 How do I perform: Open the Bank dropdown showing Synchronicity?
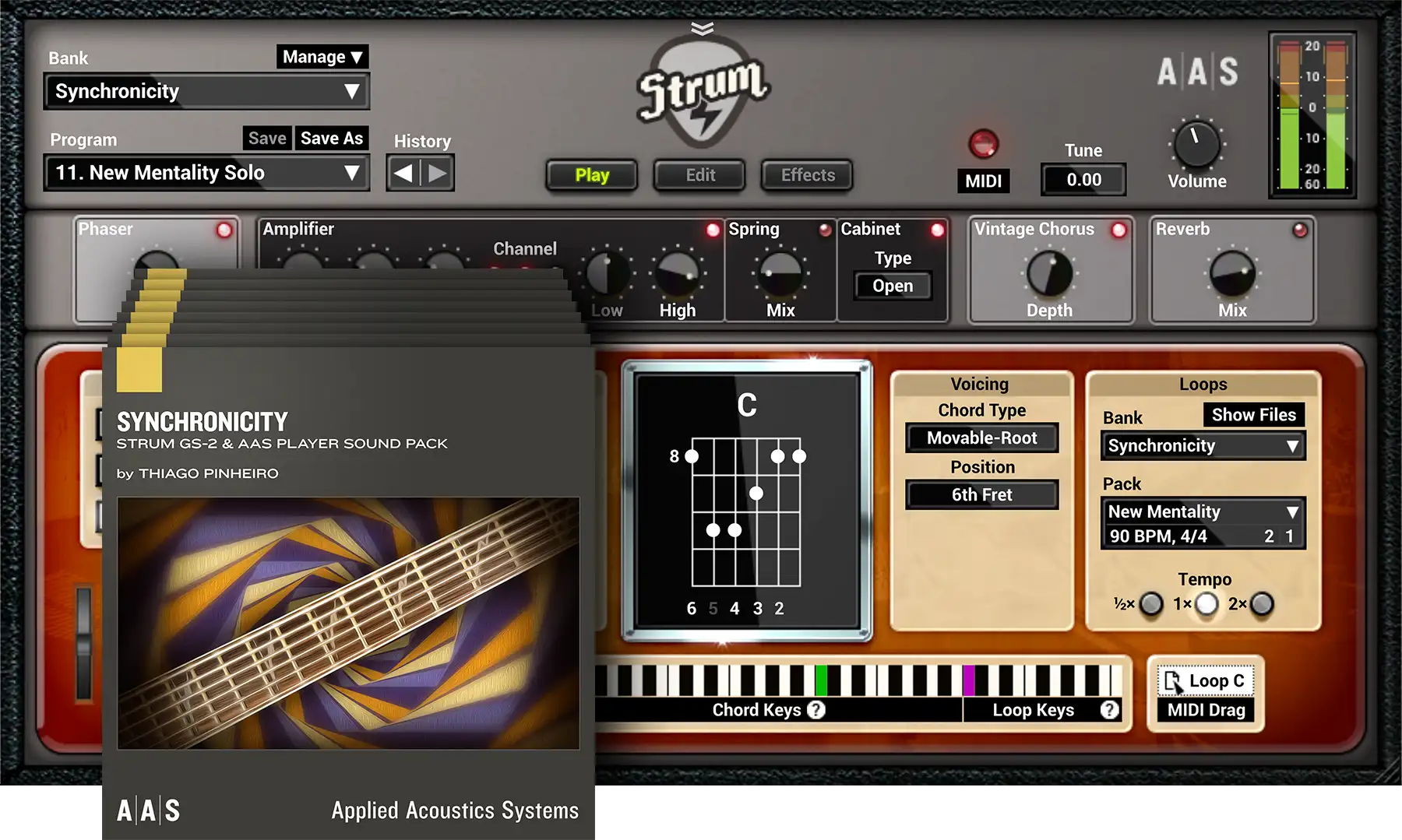[206, 91]
